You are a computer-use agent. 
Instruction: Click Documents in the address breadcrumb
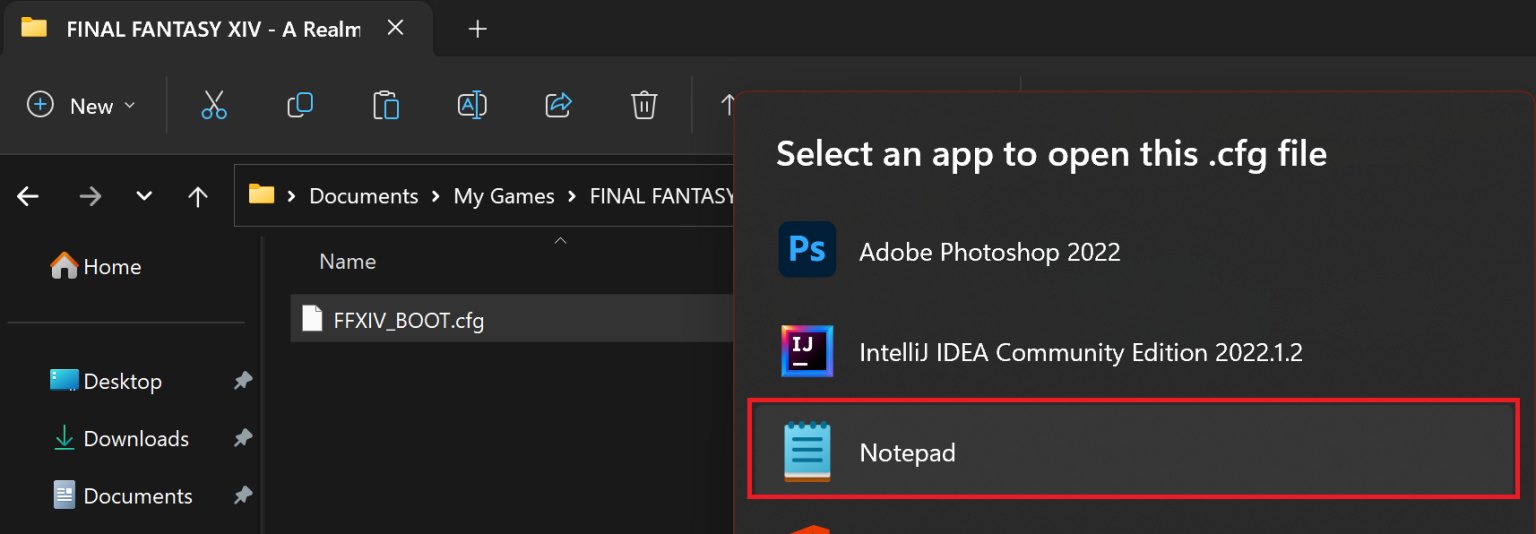(364, 196)
